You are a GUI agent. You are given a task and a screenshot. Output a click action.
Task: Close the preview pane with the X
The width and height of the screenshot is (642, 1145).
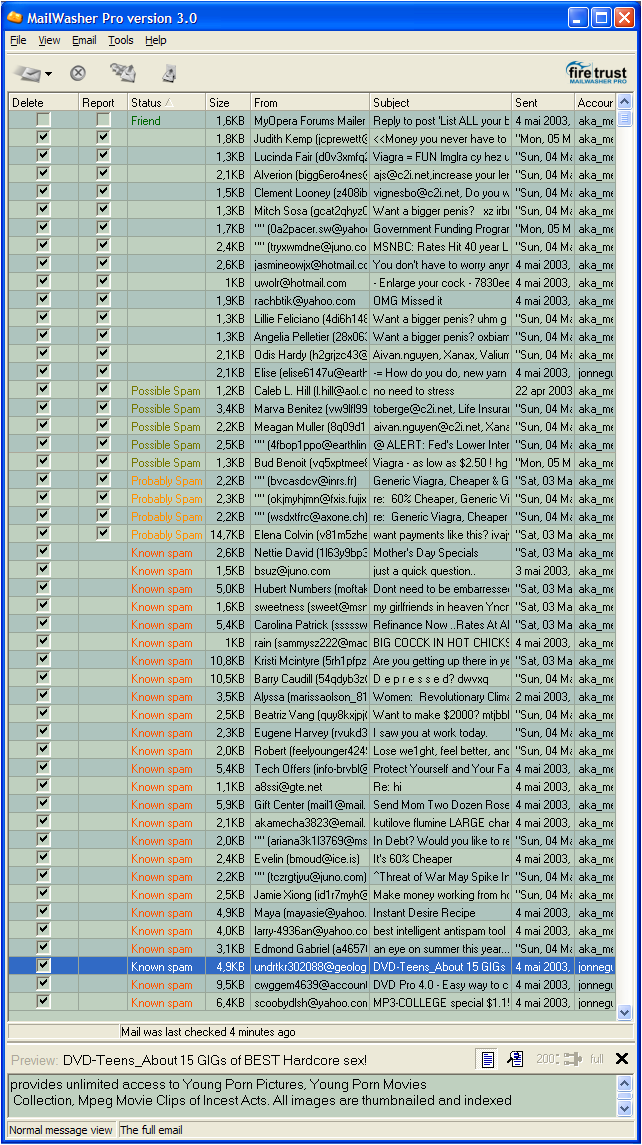(622, 1059)
